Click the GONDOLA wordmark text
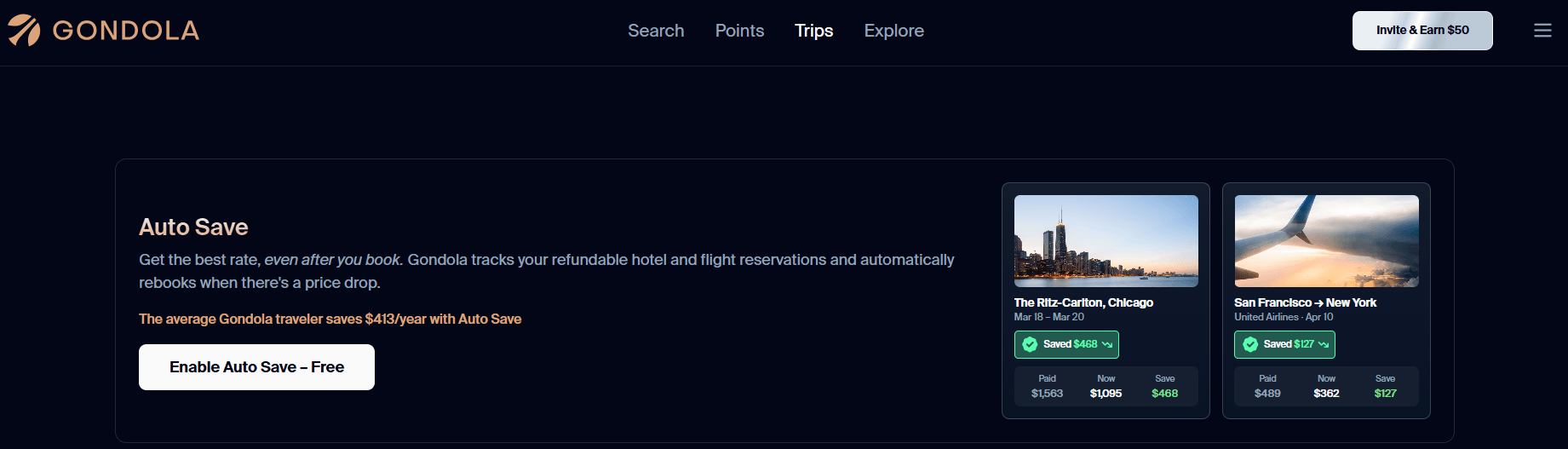 [x=126, y=31]
